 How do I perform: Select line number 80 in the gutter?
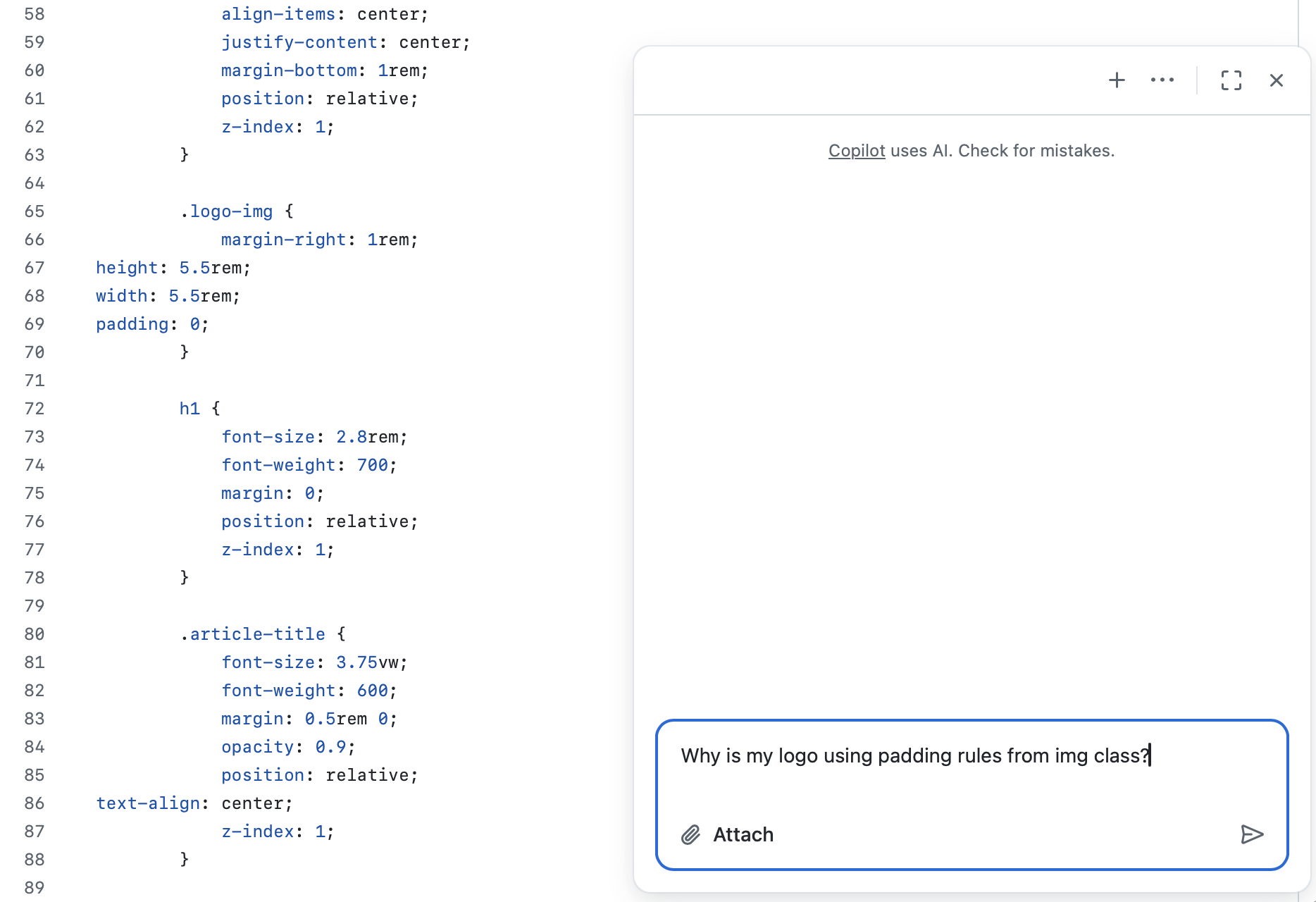pos(35,634)
